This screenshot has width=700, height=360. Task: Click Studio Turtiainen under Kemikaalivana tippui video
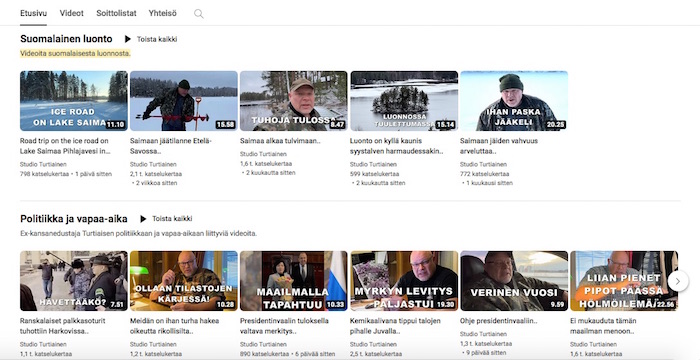(373, 345)
